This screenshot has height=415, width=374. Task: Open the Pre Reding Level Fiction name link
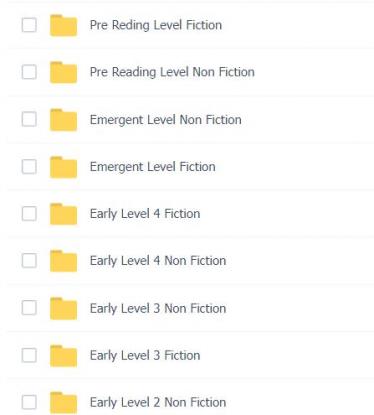click(x=156, y=25)
